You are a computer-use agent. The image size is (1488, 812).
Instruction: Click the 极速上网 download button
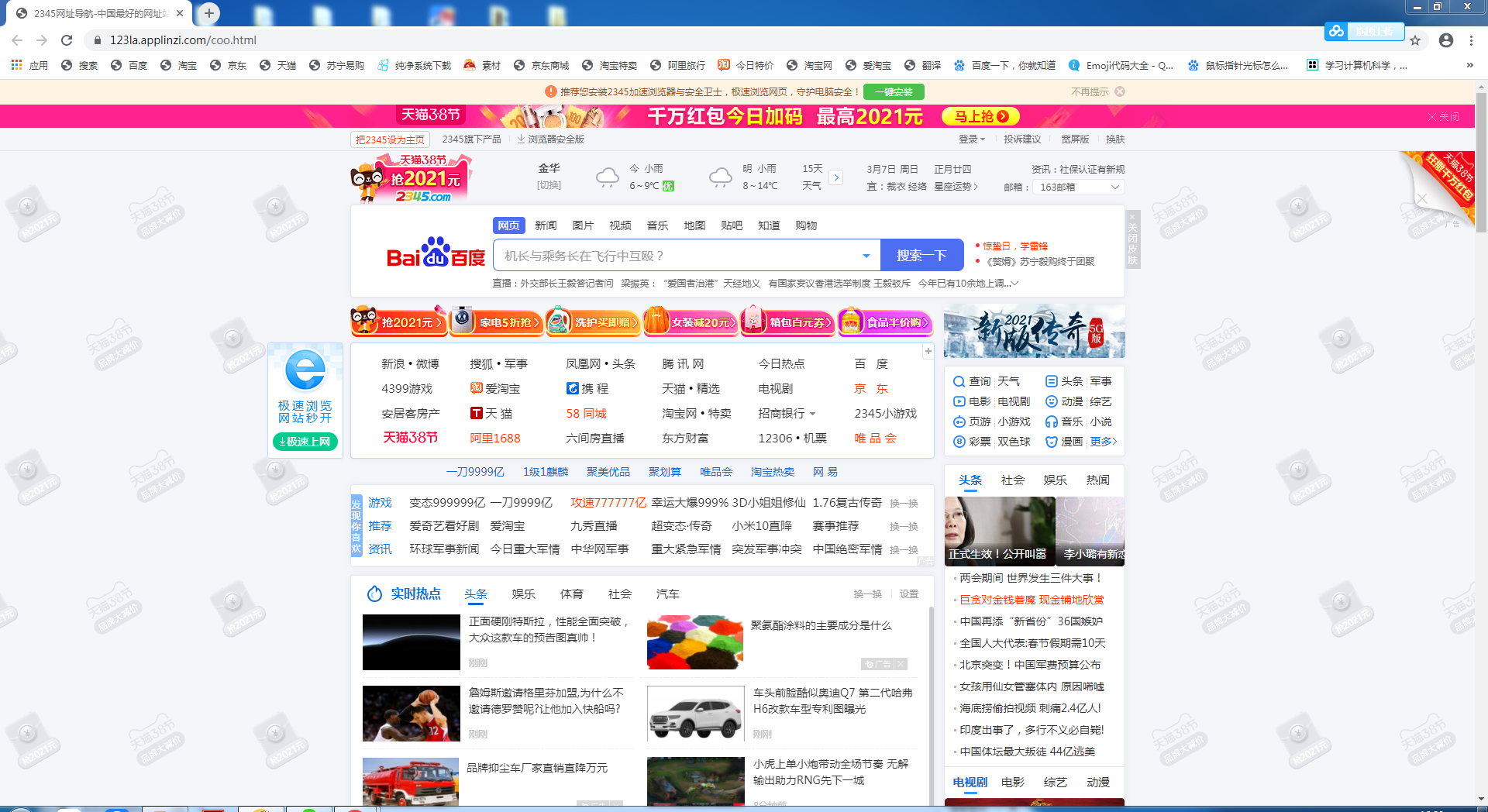305,442
